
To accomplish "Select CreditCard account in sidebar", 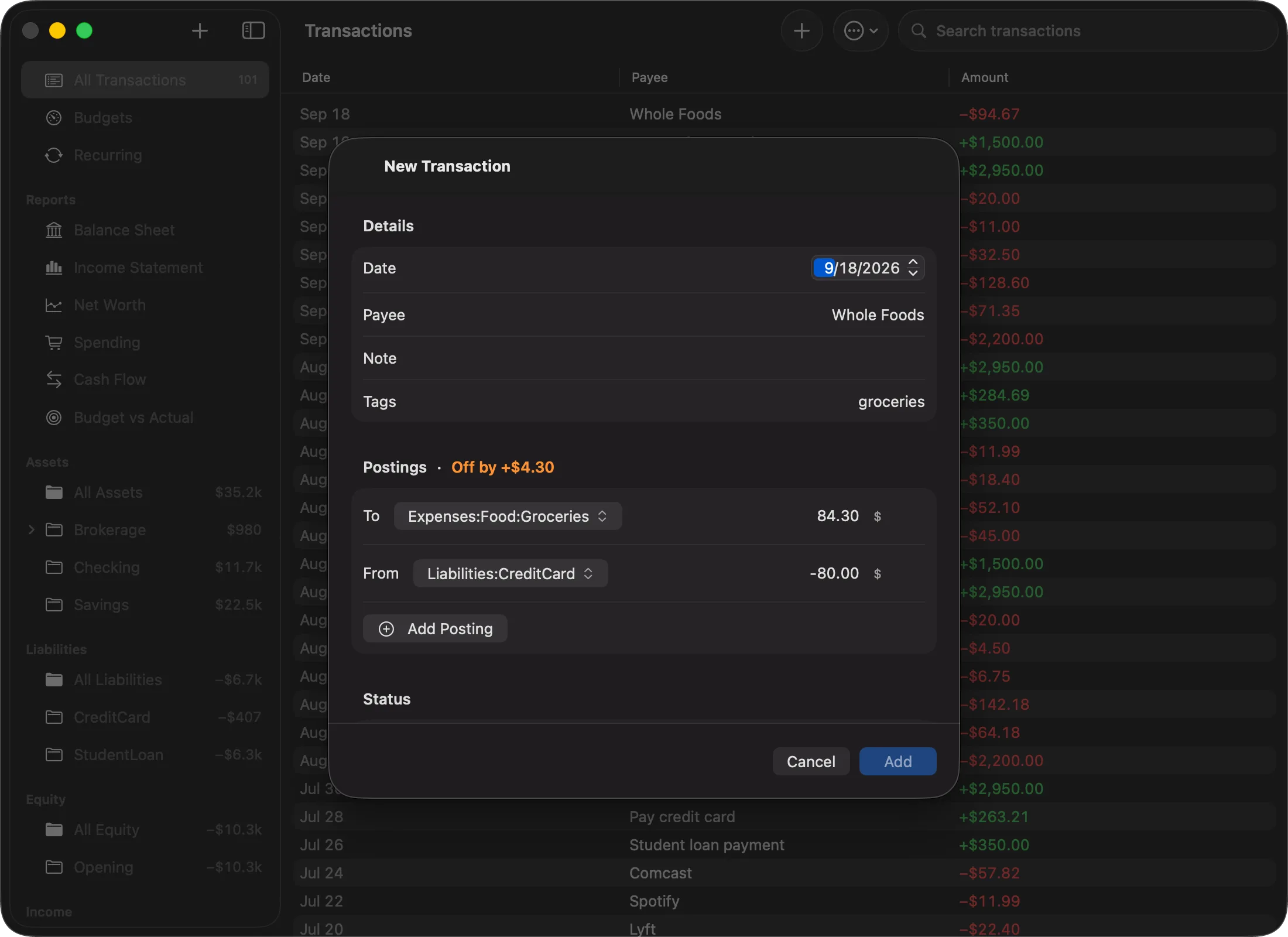I will 145,717.
